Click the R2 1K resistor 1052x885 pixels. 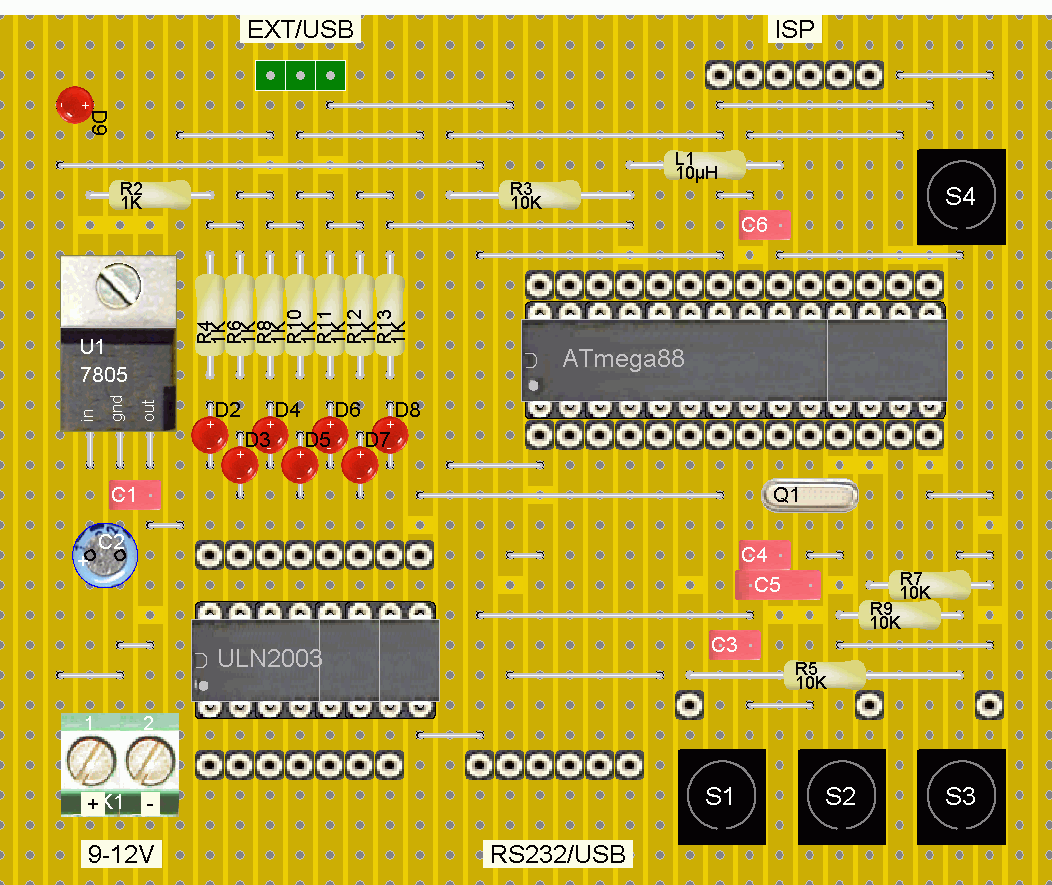point(150,195)
